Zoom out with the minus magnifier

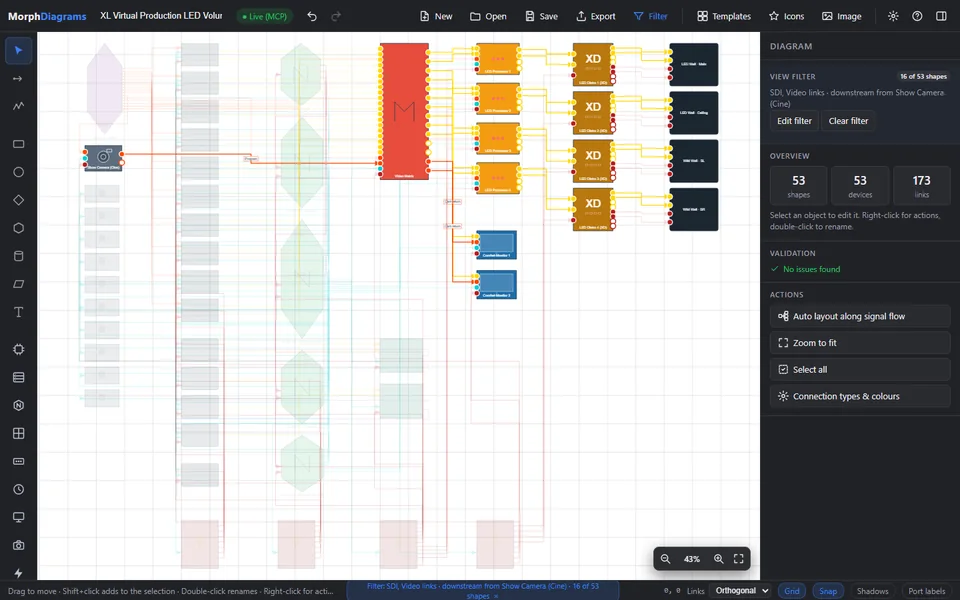coord(666,559)
